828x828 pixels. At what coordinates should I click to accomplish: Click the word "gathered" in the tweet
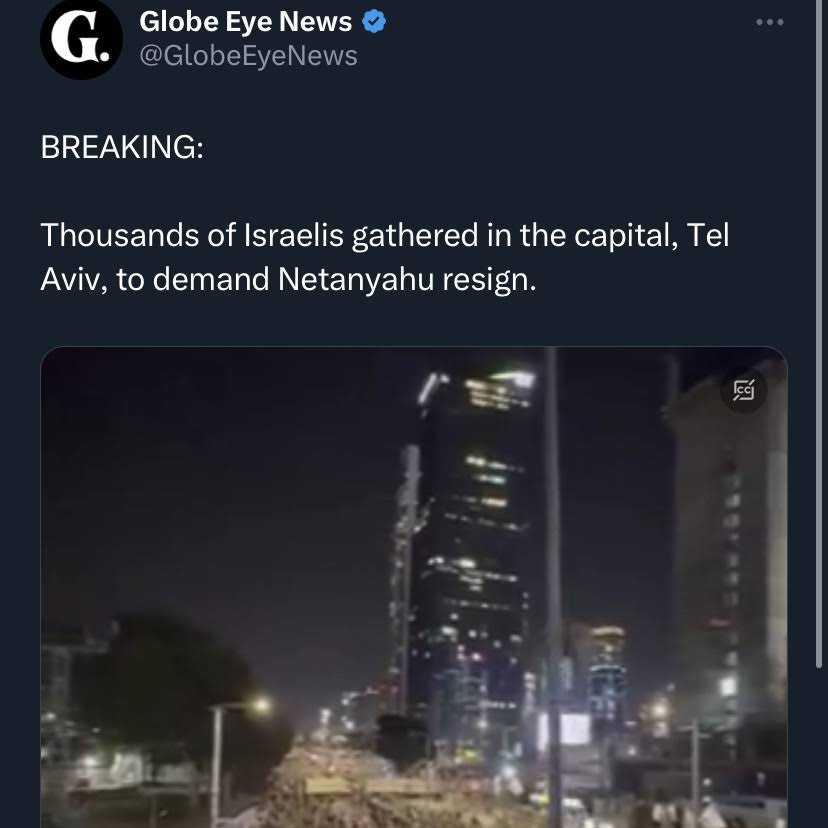tap(415, 236)
